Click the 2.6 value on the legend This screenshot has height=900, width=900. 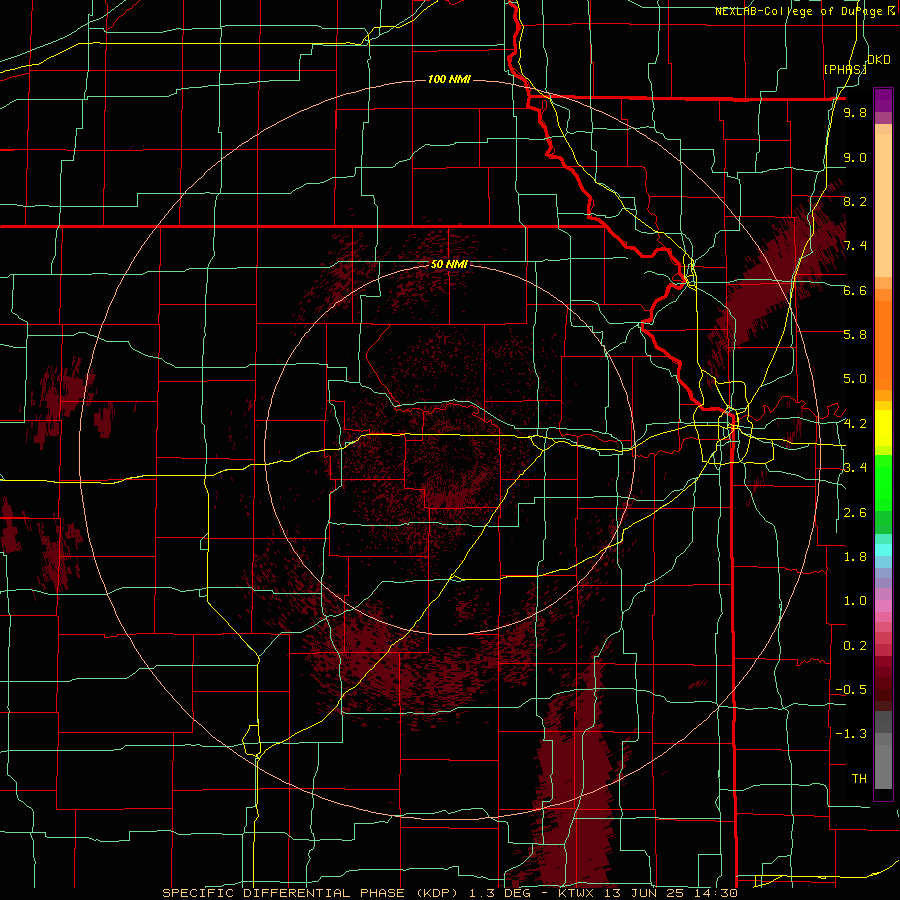click(x=855, y=513)
